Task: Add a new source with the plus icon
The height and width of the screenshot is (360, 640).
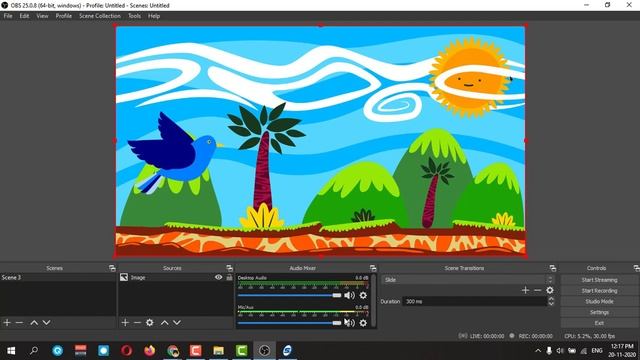Action: 125,322
